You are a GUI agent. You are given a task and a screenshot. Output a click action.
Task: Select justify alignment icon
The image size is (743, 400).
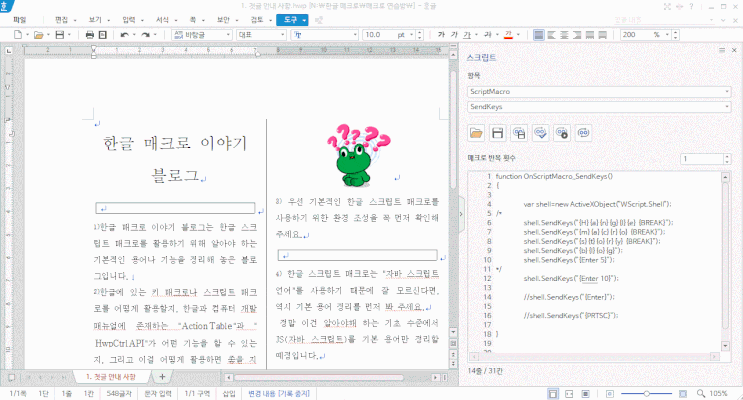[539, 35]
